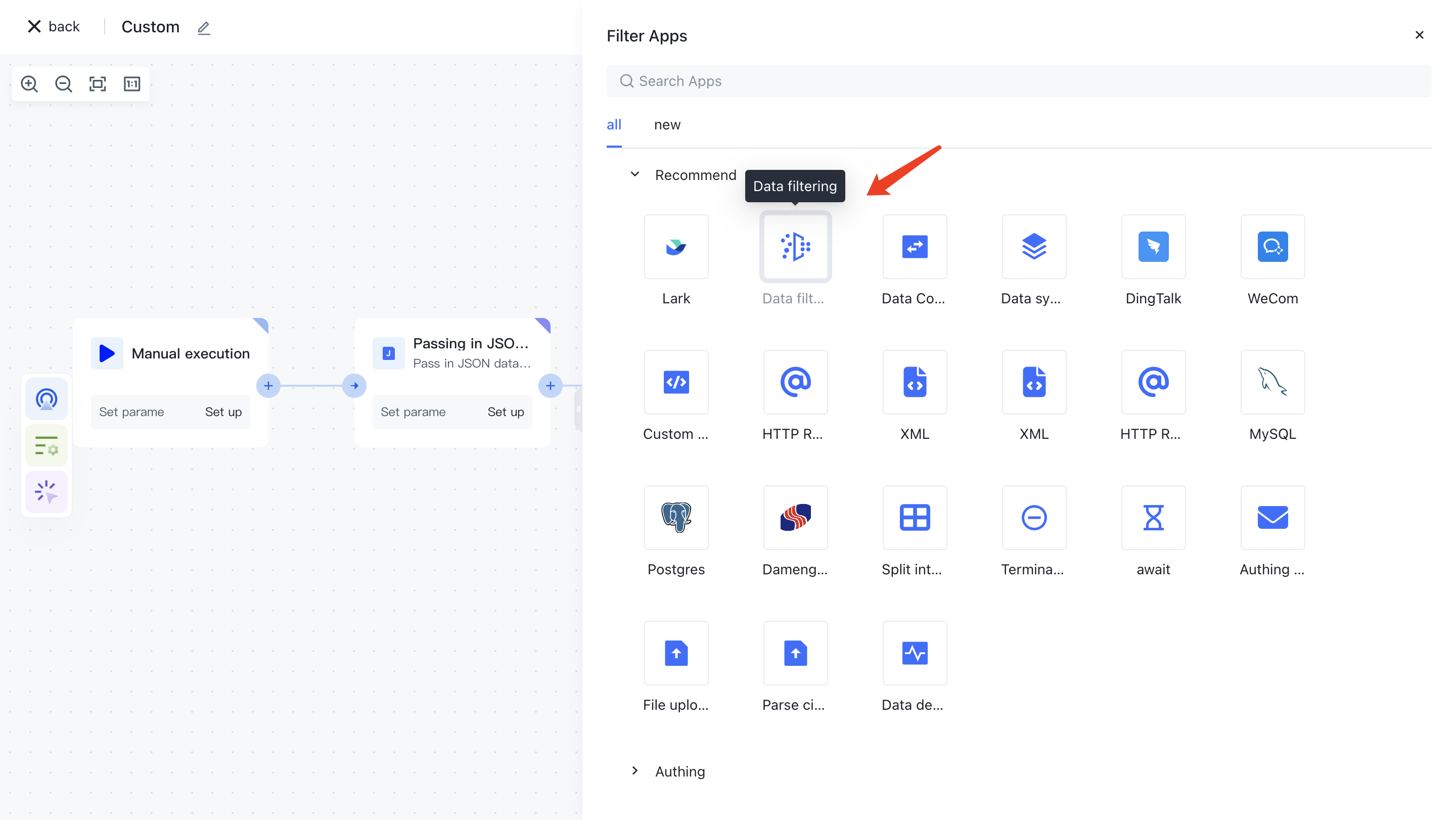Screen dimensions: 1456x820
Task: Add the await hourglass app
Action: click(x=1153, y=518)
